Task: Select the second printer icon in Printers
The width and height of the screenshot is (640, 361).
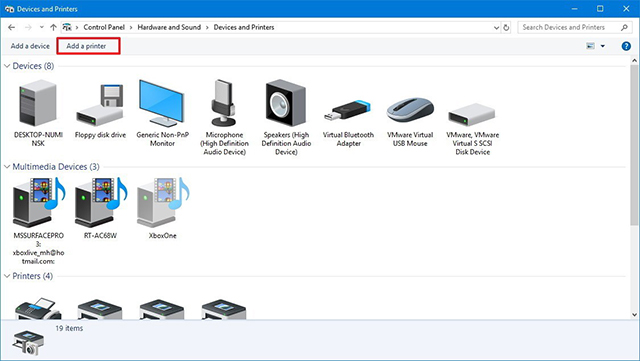Action: coord(100,310)
